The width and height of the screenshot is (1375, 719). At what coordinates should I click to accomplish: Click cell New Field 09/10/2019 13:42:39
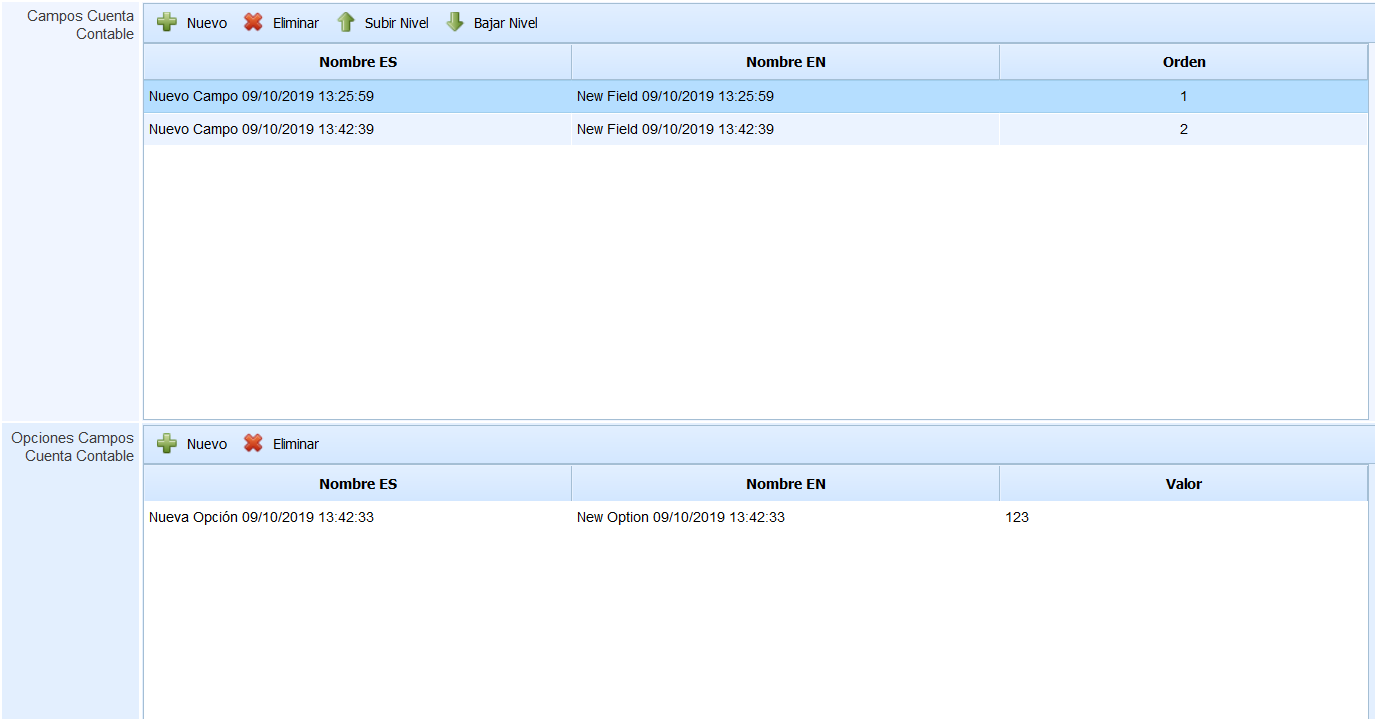coord(675,129)
